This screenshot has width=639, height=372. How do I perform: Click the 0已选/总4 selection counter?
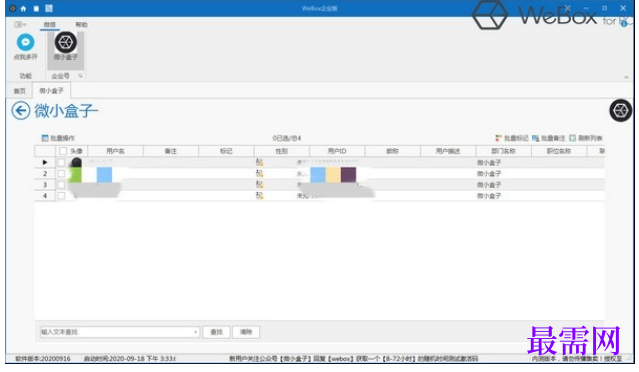click(286, 139)
